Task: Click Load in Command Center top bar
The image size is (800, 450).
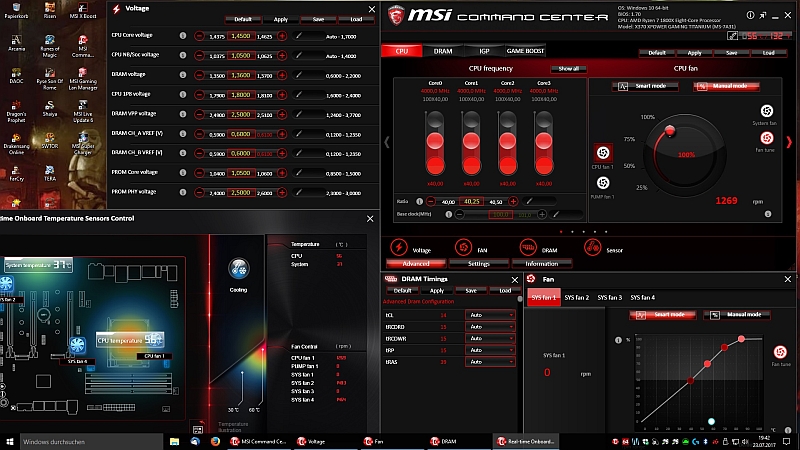Action: (768, 53)
